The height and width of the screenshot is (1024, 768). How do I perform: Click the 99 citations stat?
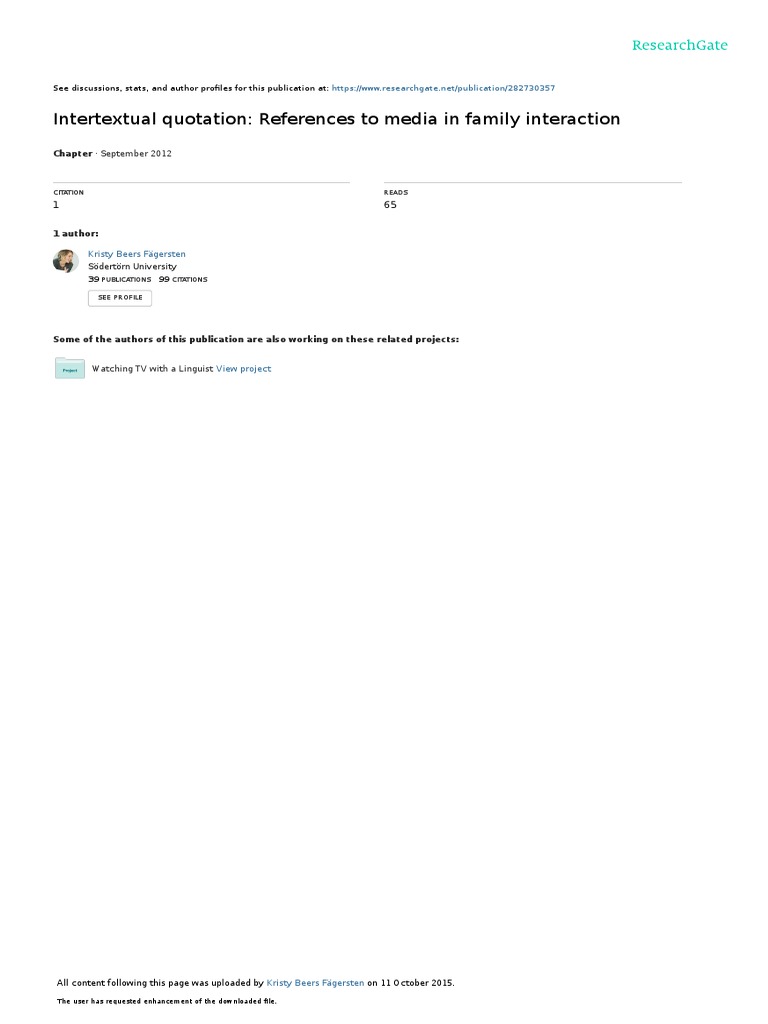pyautogui.click(x=183, y=279)
